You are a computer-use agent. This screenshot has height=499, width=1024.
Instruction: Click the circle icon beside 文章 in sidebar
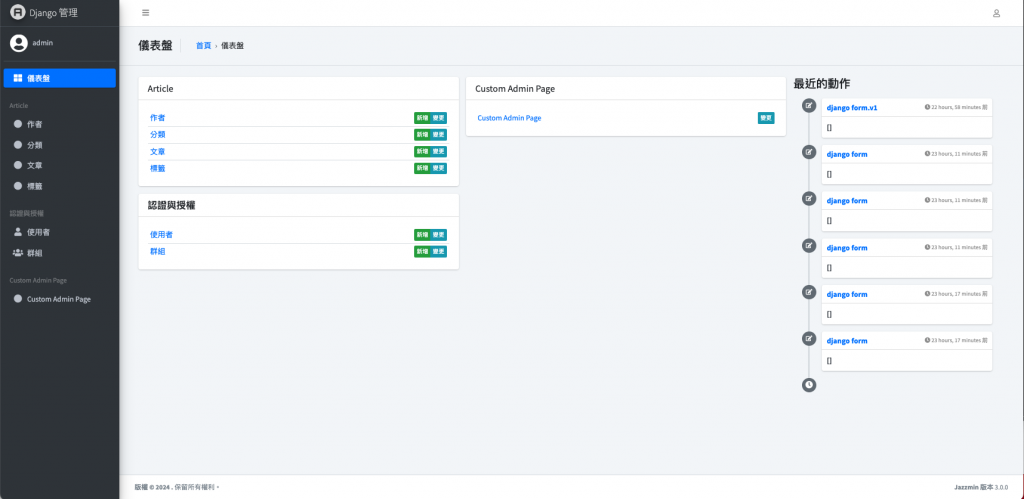pyautogui.click(x=18, y=165)
